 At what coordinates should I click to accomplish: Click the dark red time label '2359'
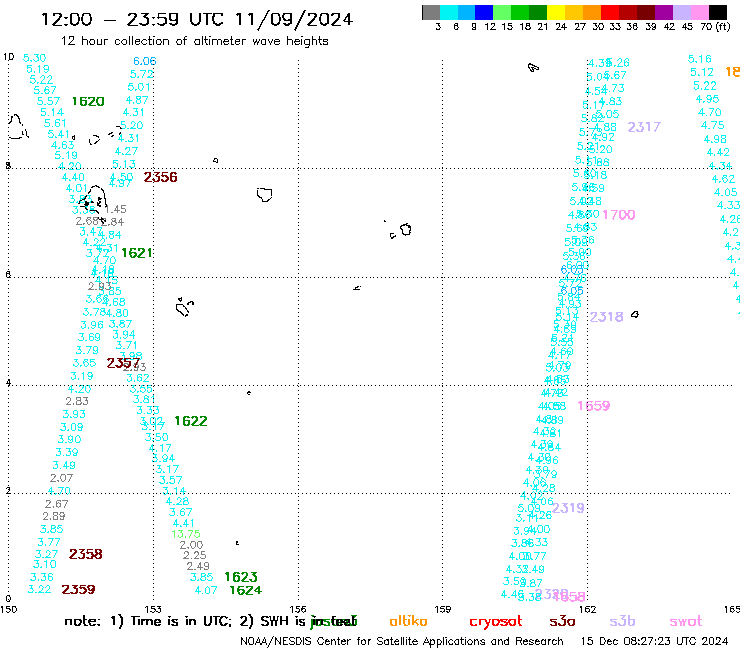[78, 590]
